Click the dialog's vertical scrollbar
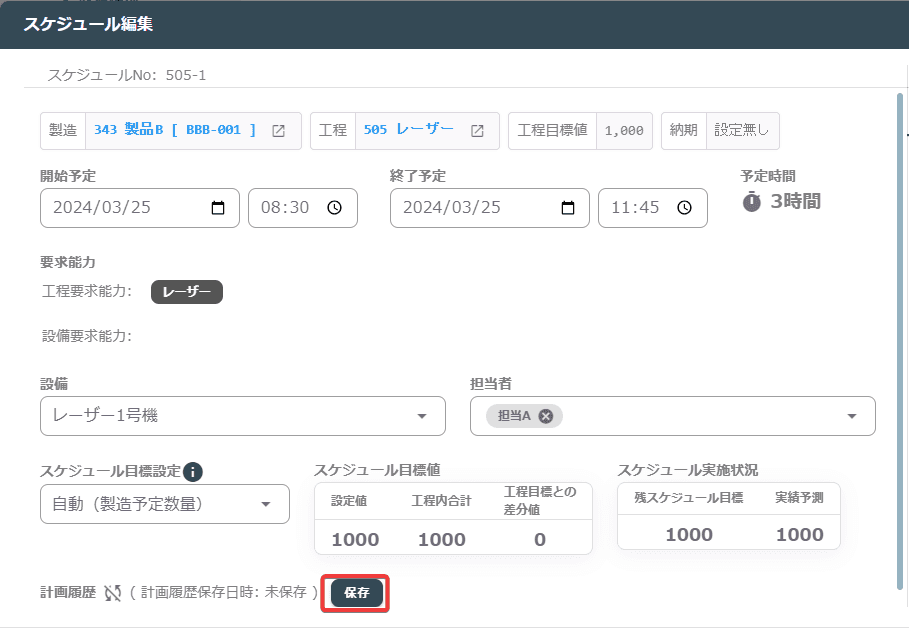 pyautogui.click(x=900, y=342)
